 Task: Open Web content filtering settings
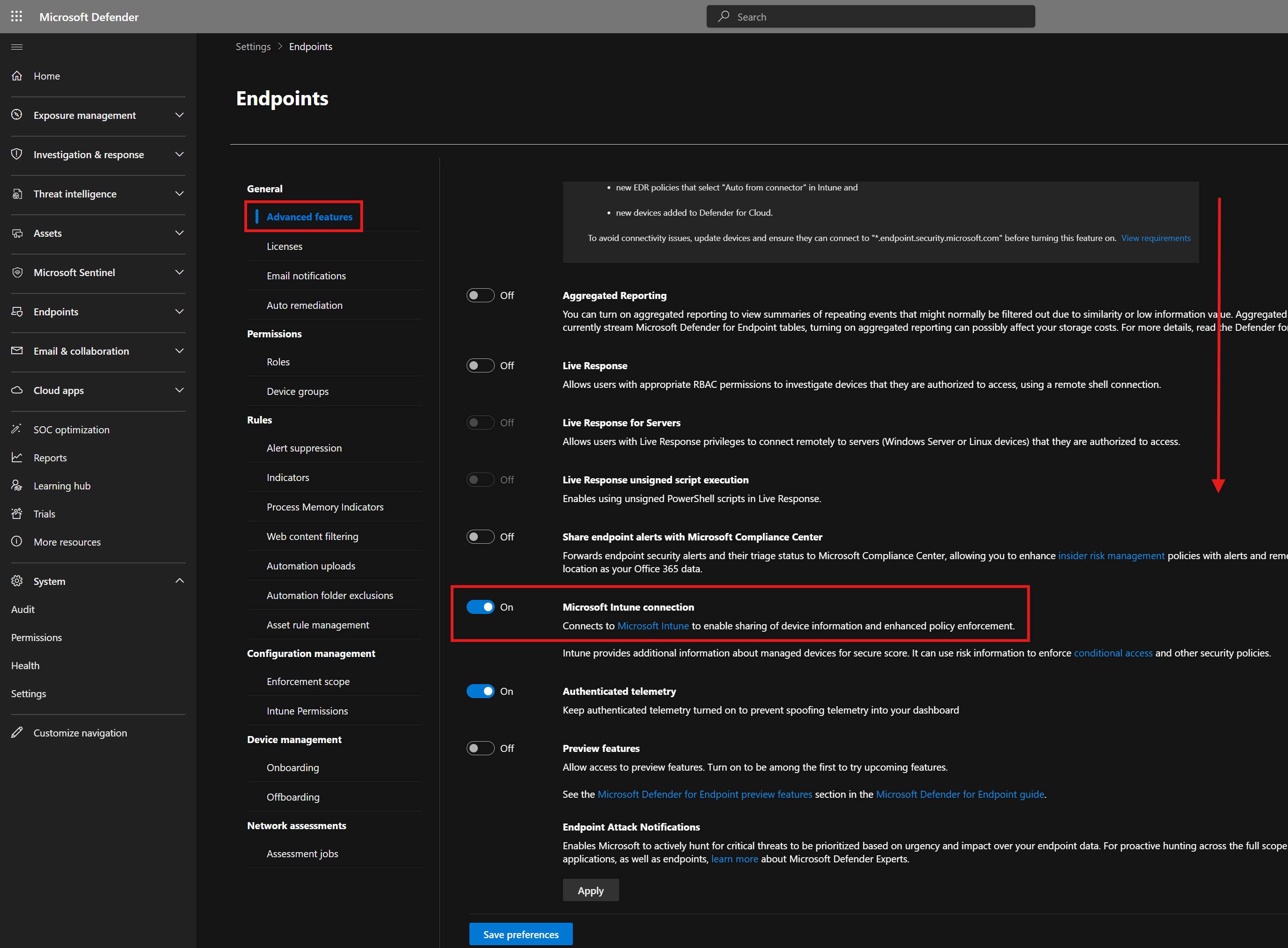click(x=312, y=536)
